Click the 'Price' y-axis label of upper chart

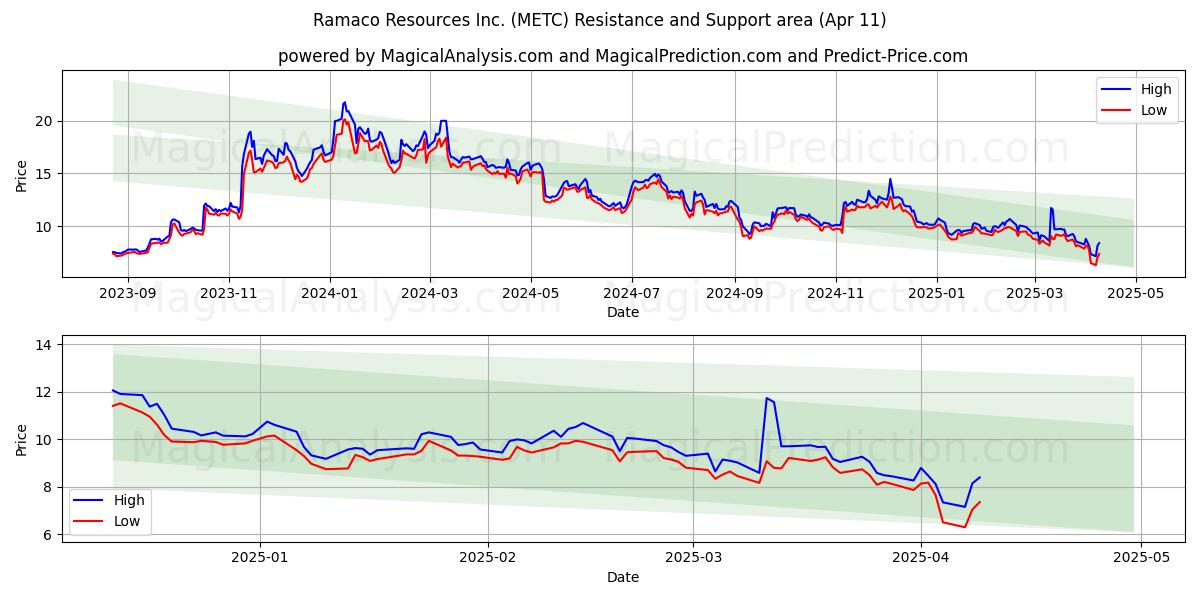pos(22,174)
